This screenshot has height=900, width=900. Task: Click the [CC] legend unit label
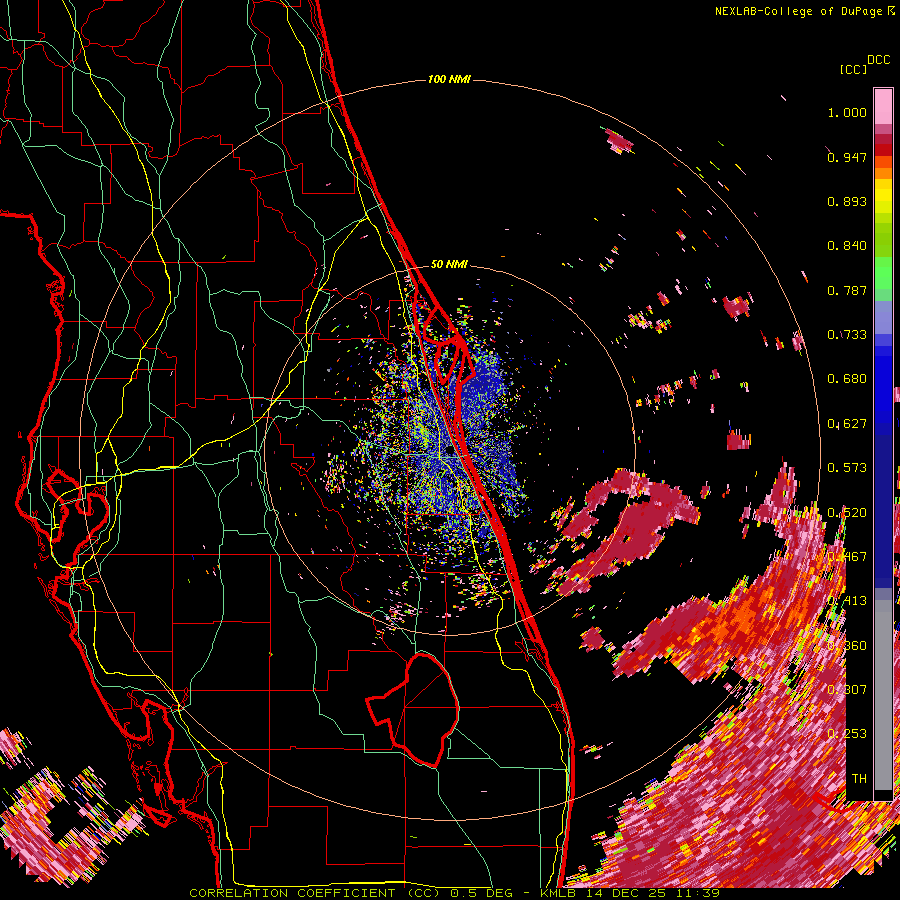tap(853, 69)
